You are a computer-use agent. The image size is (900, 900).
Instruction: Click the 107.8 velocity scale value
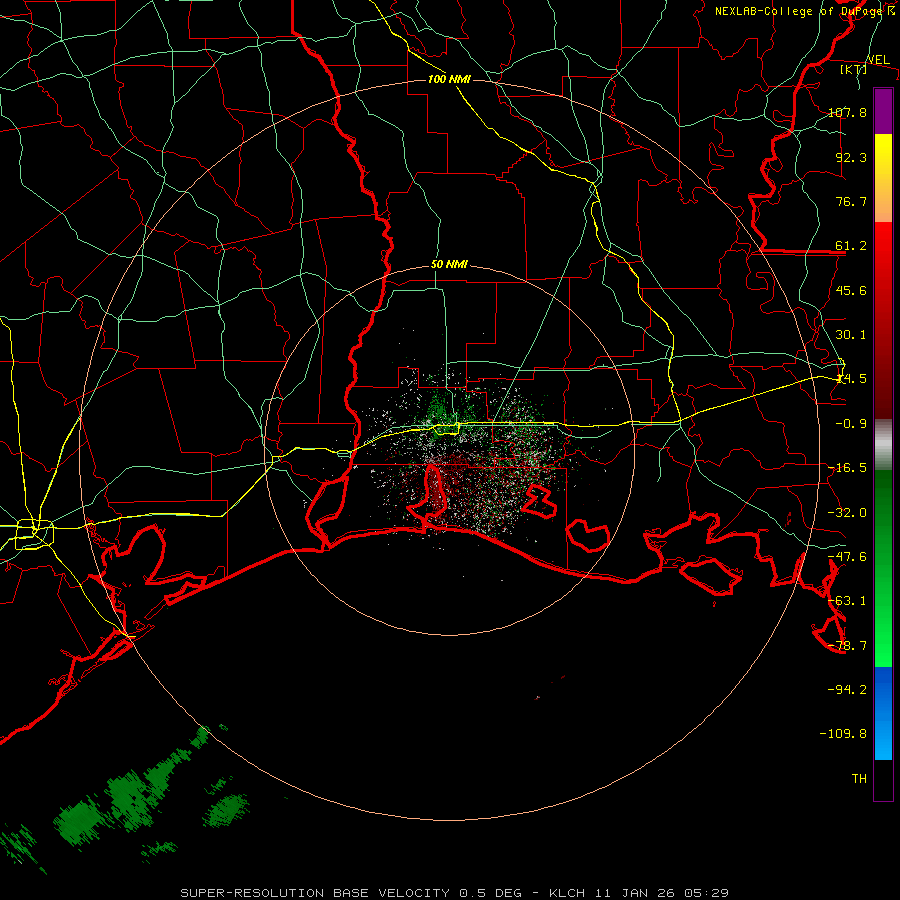point(847,112)
